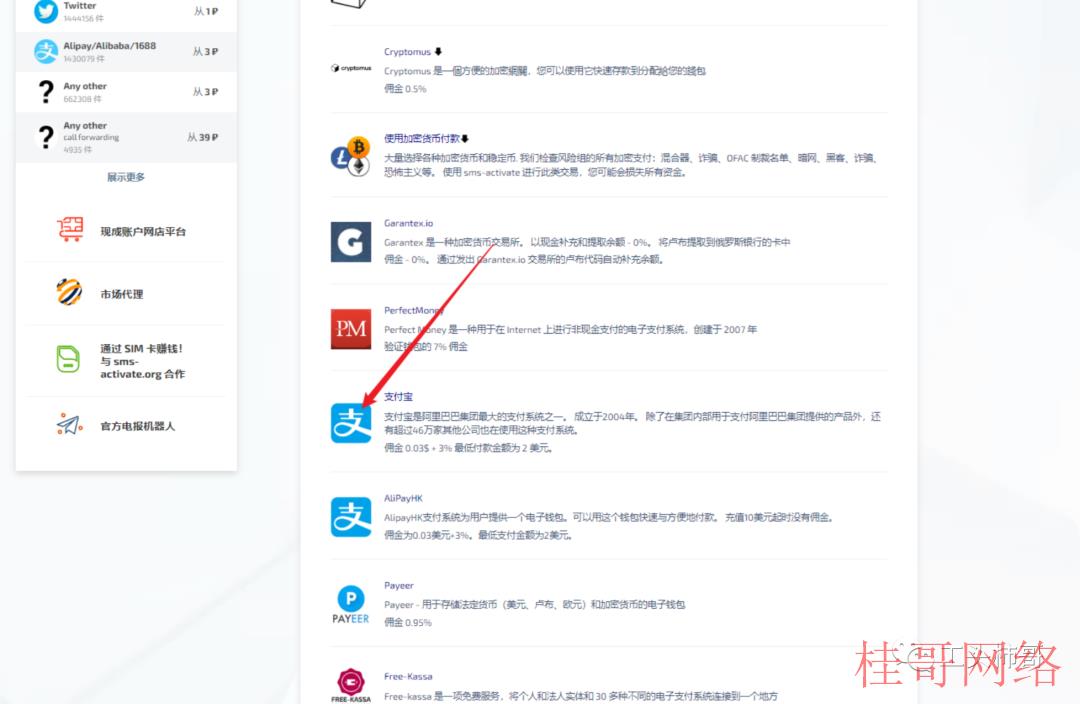Click the 1444156 件 count under Twitter
This screenshot has width=1080, height=704.
[83, 19]
